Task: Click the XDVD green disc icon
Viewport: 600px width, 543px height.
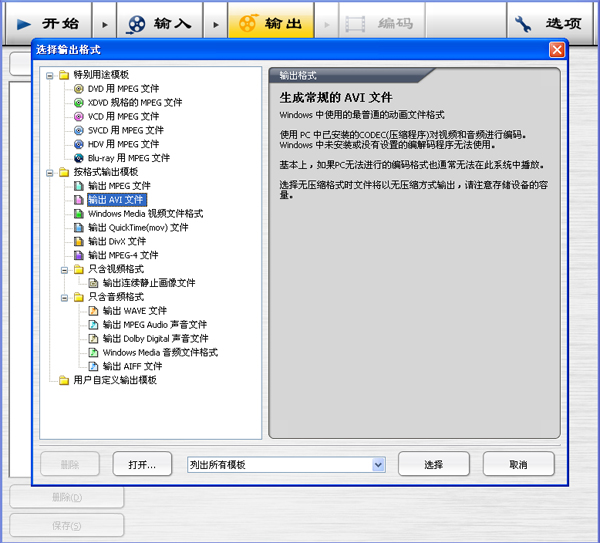Action: click(x=78, y=103)
